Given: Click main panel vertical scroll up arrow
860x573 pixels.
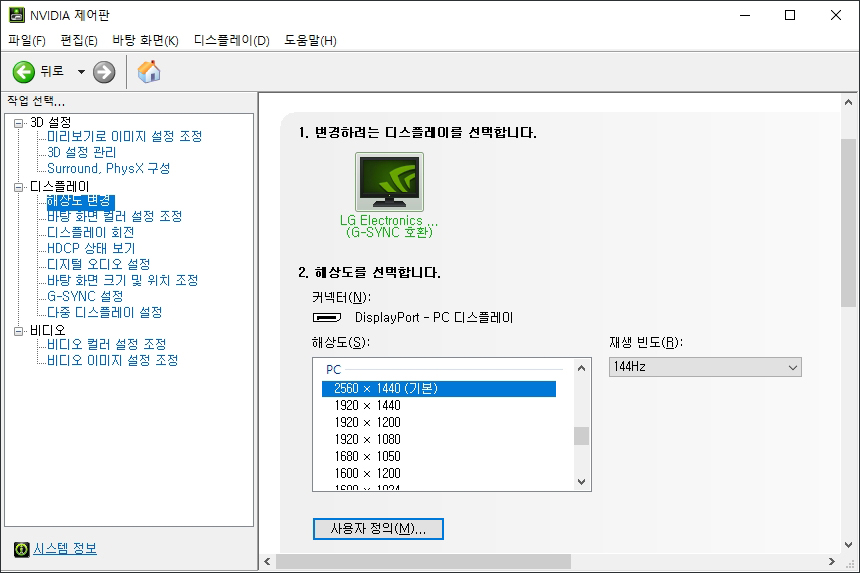Looking at the screenshot, I should (848, 102).
